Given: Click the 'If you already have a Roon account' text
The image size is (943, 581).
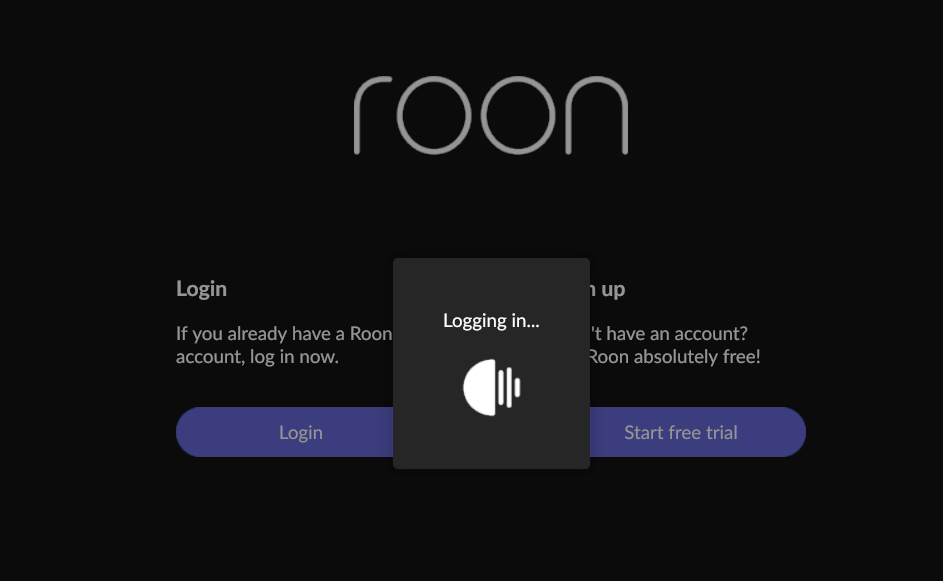Looking at the screenshot, I should [284, 345].
